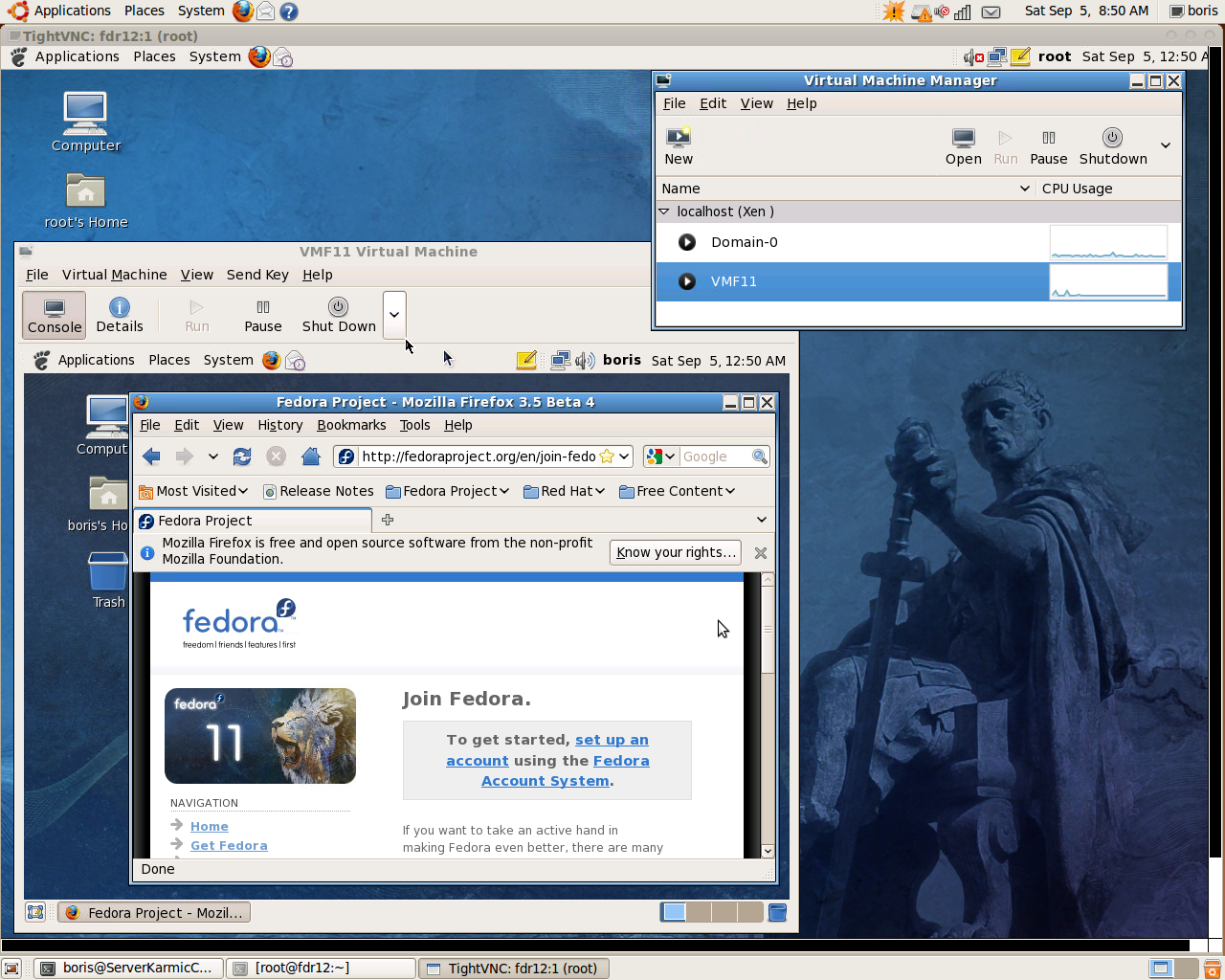Image resolution: width=1225 pixels, height=980 pixels.
Task: Click the Know your rights… button
Action: coord(676,552)
